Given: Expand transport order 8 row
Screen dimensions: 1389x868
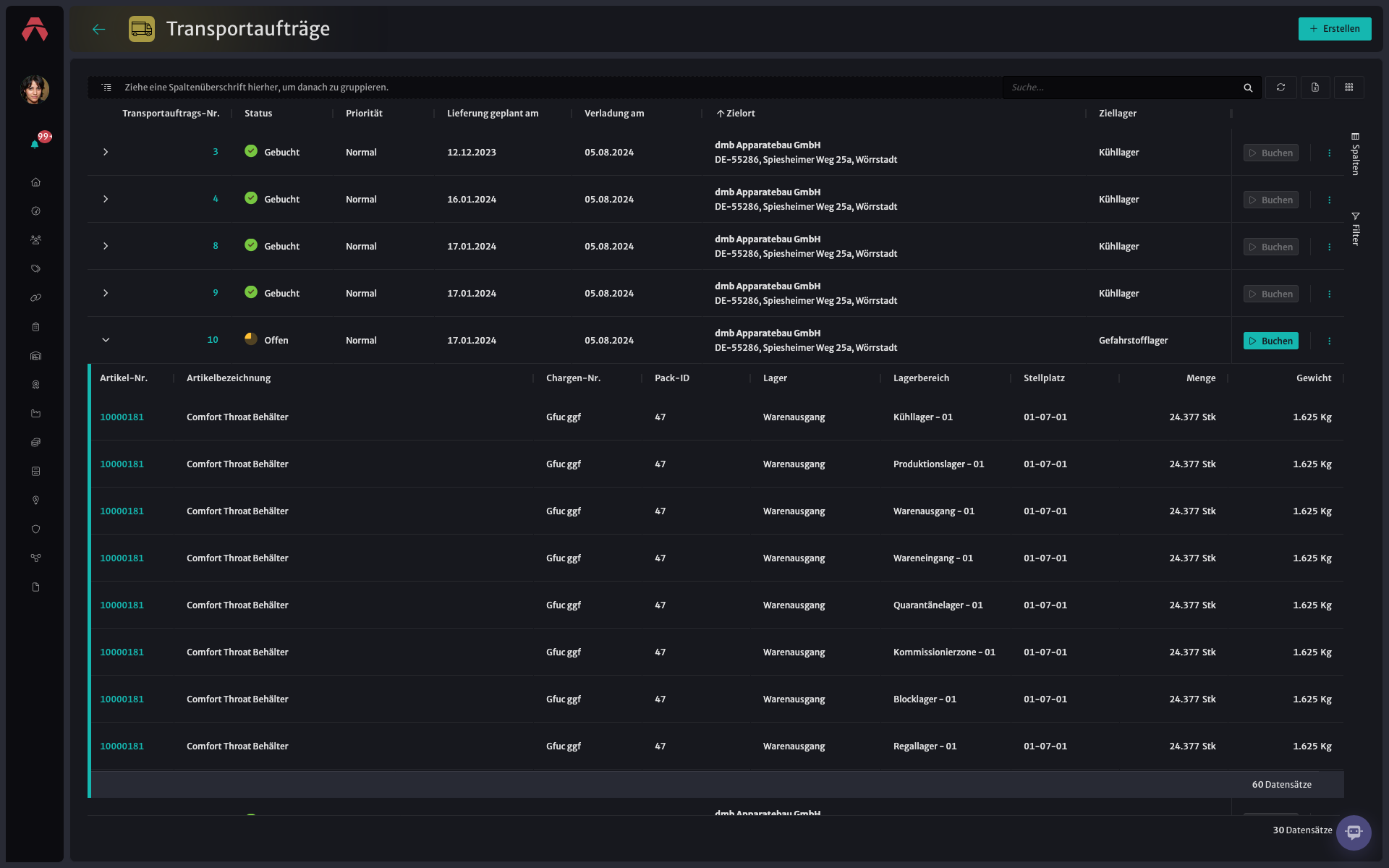Looking at the screenshot, I should pyautogui.click(x=106, y=246).
